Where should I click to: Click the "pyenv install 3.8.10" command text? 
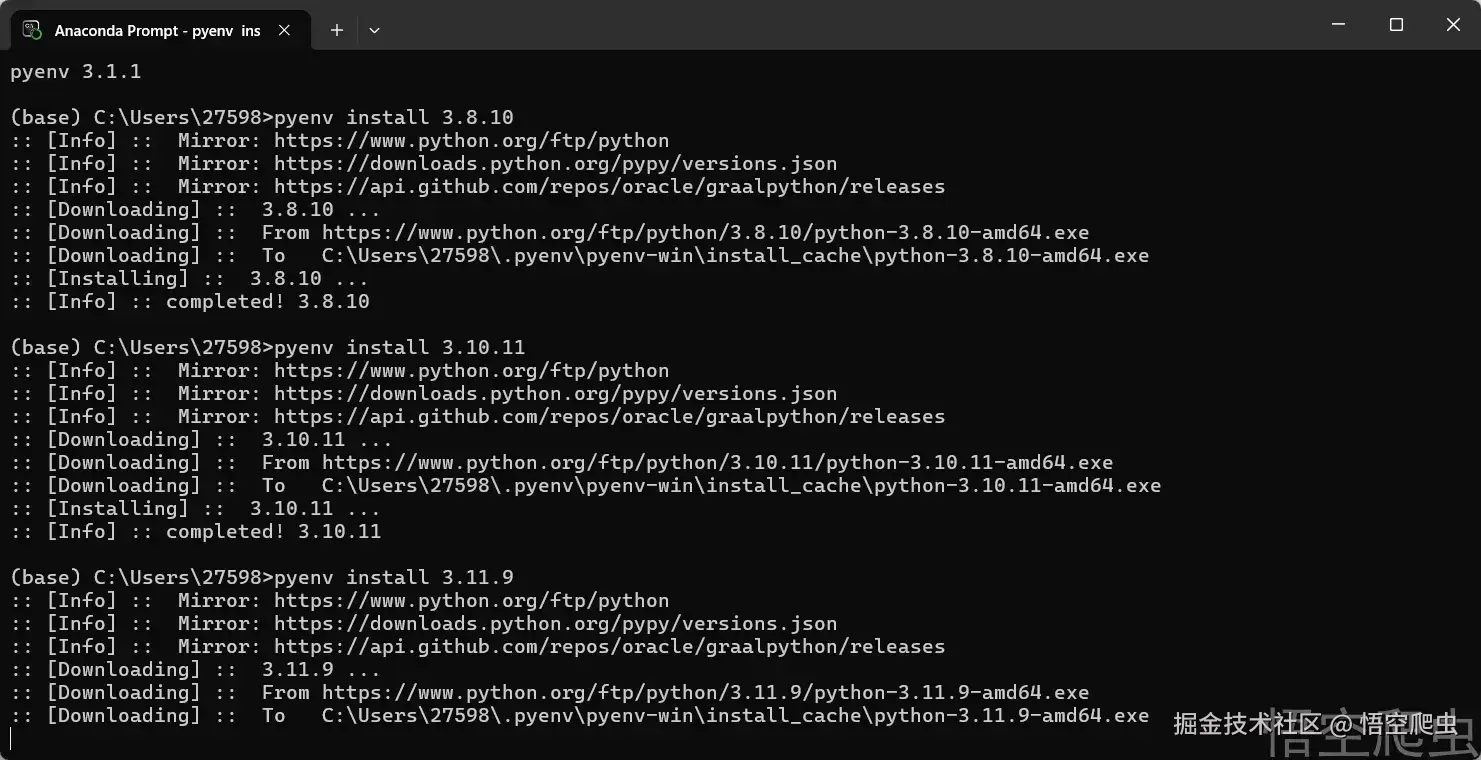coord(393,117)
